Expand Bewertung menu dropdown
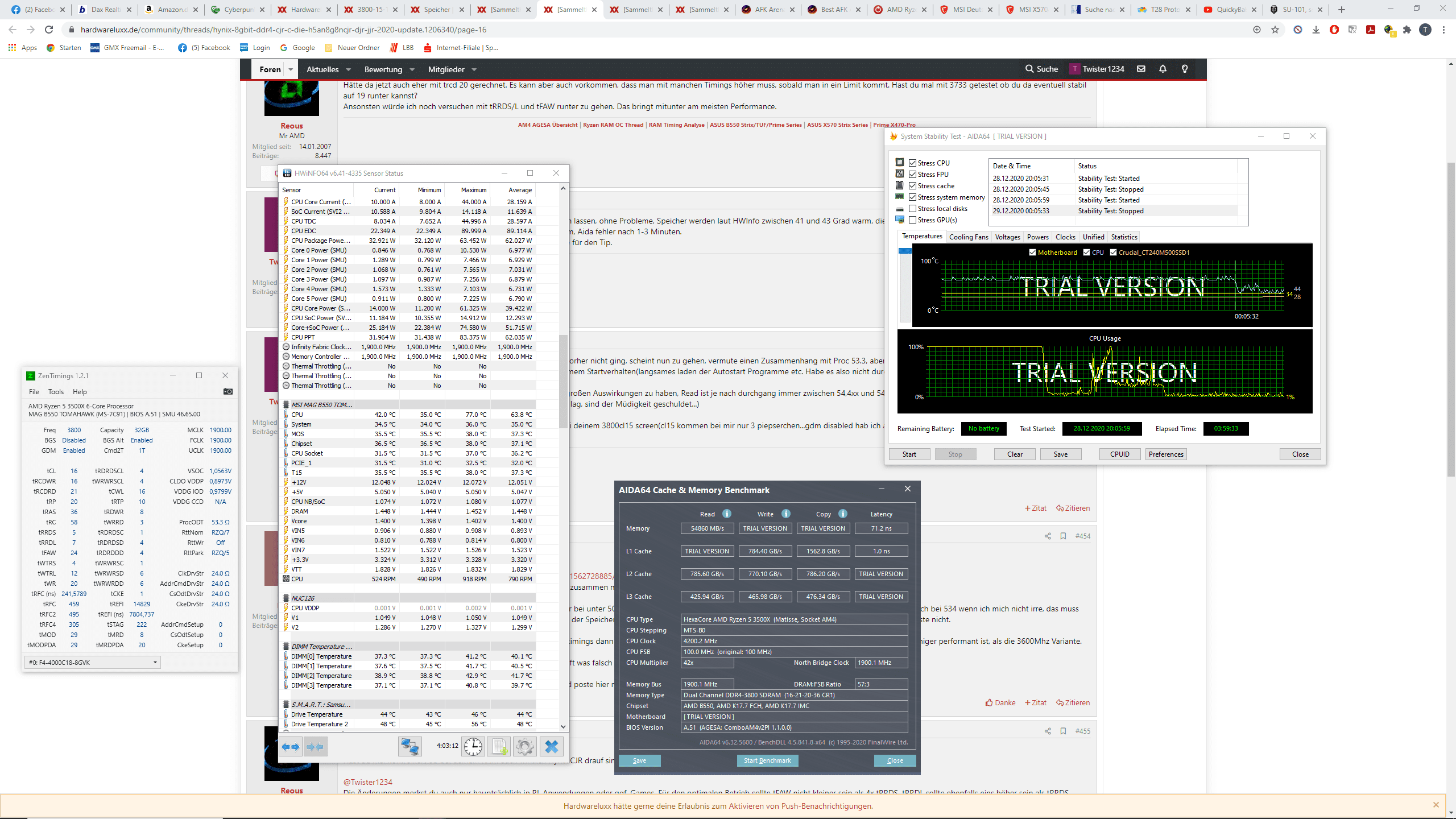 [x=412, y=69]
